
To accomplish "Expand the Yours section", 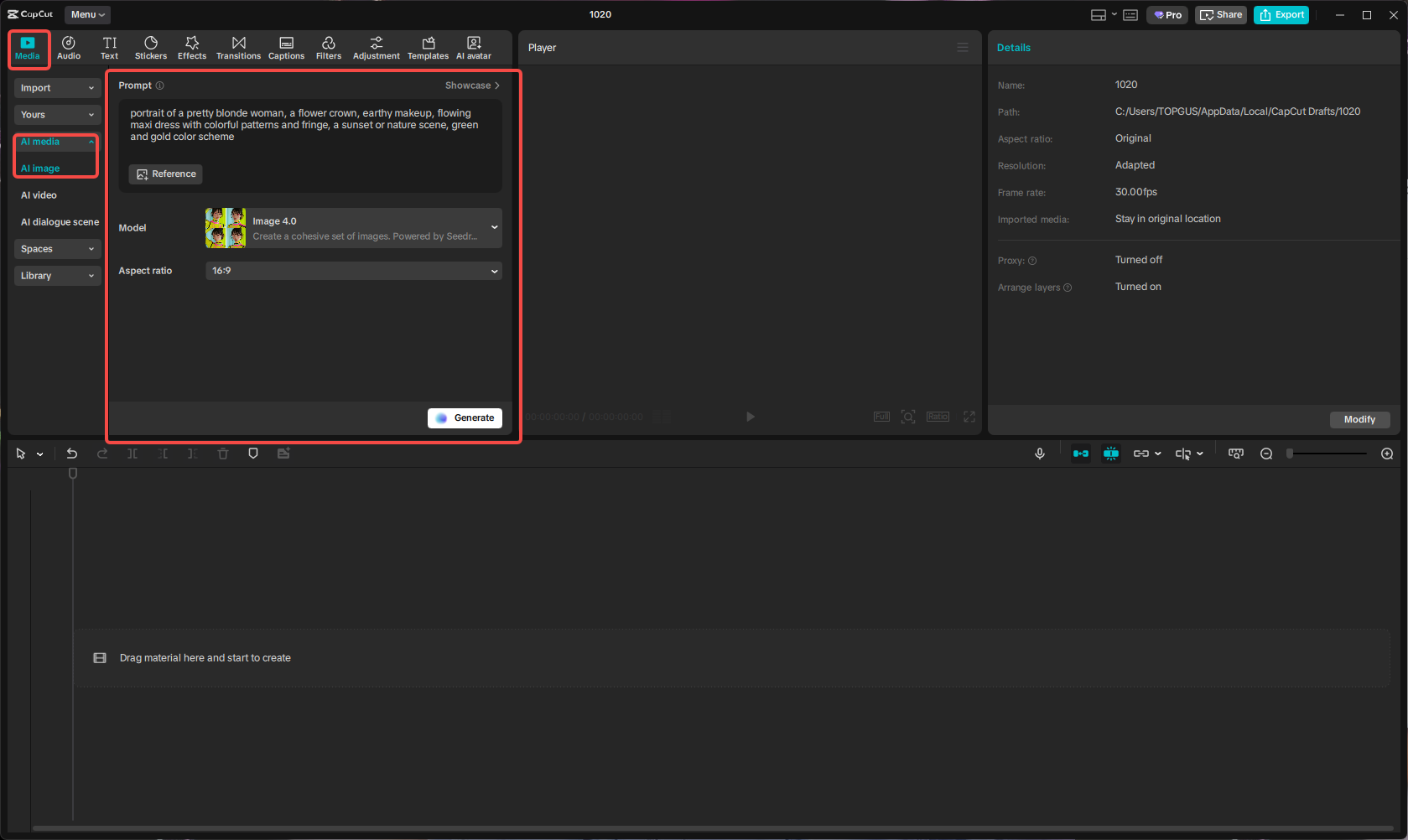I will coord(57,115).
